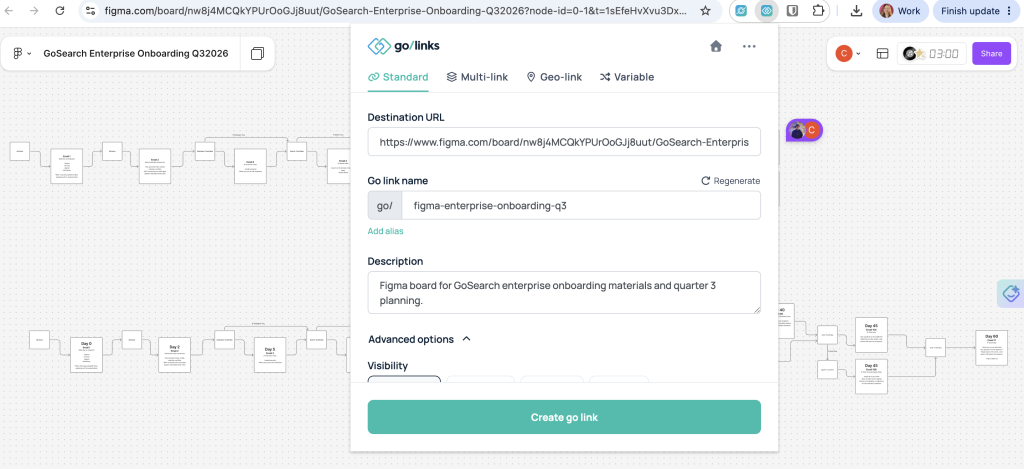Open the Work profile avatar chip
1024x469 pixels.
(900, 11)
